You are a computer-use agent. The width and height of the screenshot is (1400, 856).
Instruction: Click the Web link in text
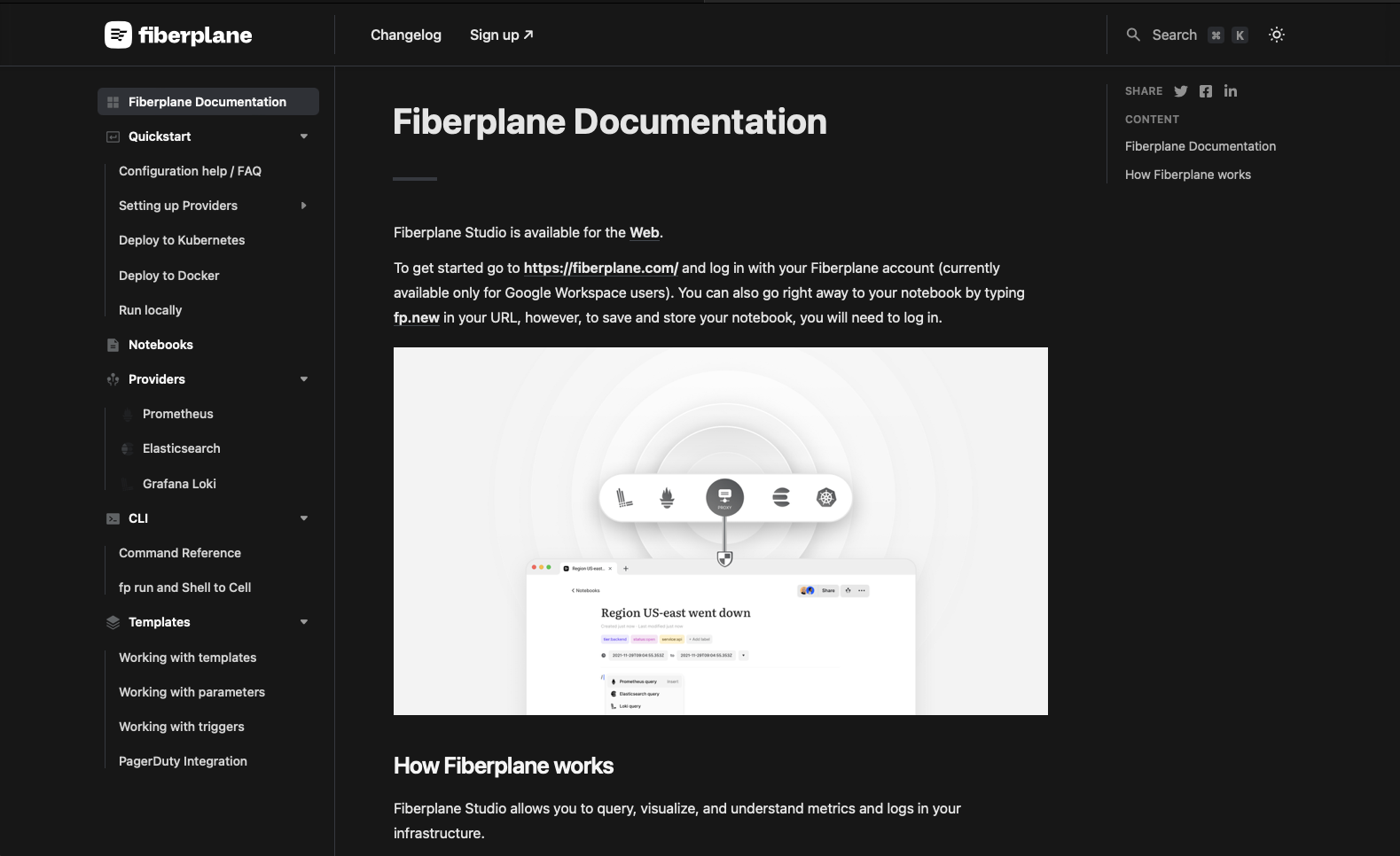point(645,232)
